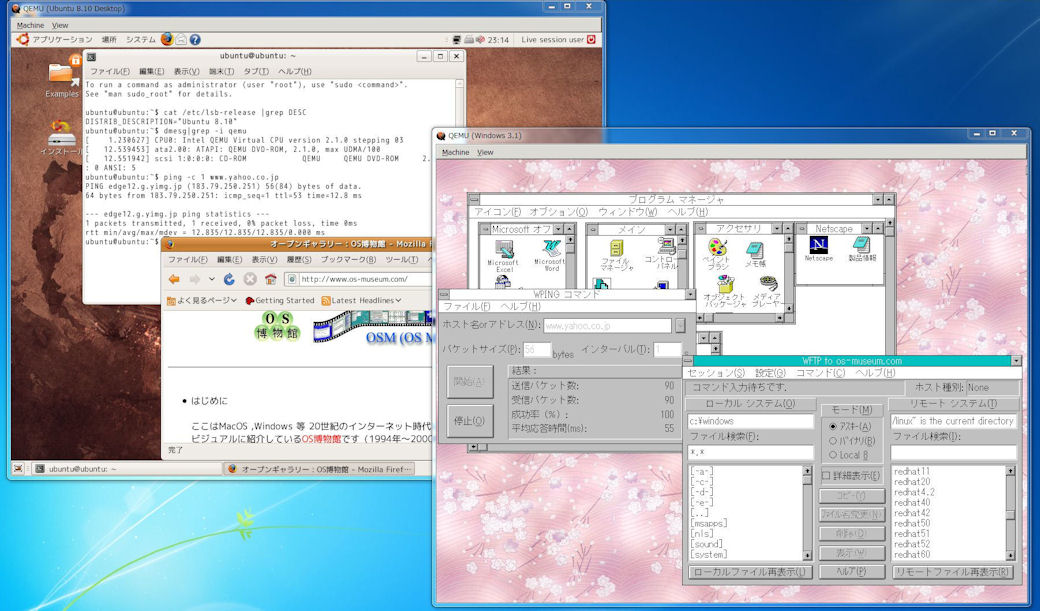Open 端末(T) menu in Ubuntu terminal
Image resolution: width=1040 pixels, height=611 pixels.
(222, 71)
